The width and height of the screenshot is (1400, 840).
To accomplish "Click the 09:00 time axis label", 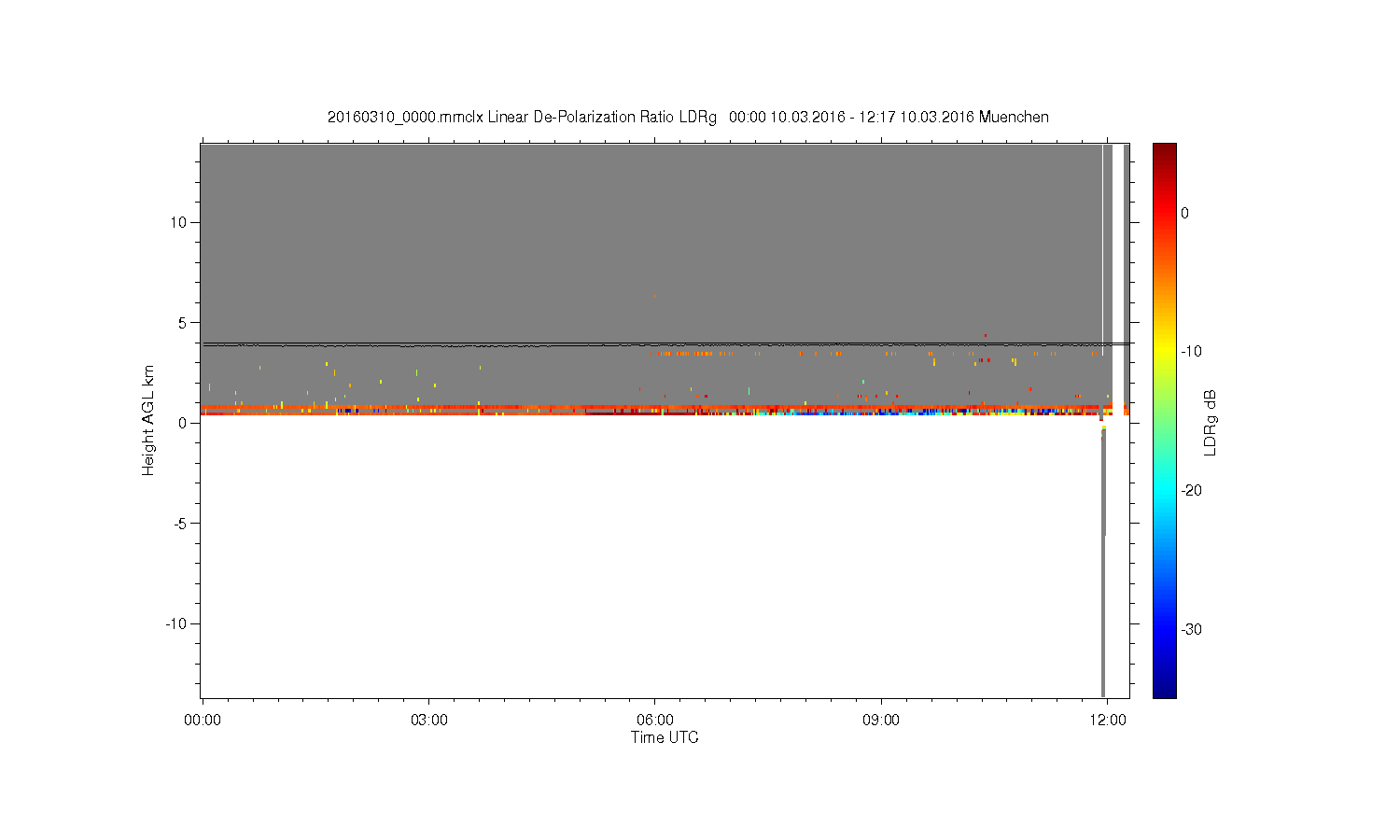I will pyautogui.click(x=881, y=721).
